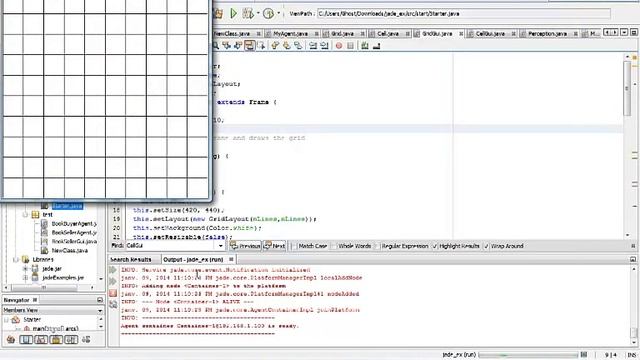Click the fourth boxed filter toggle in the Navigator toolbar
Image resolution: width=640 pixels, height=360 pixels.
[71, 340]
